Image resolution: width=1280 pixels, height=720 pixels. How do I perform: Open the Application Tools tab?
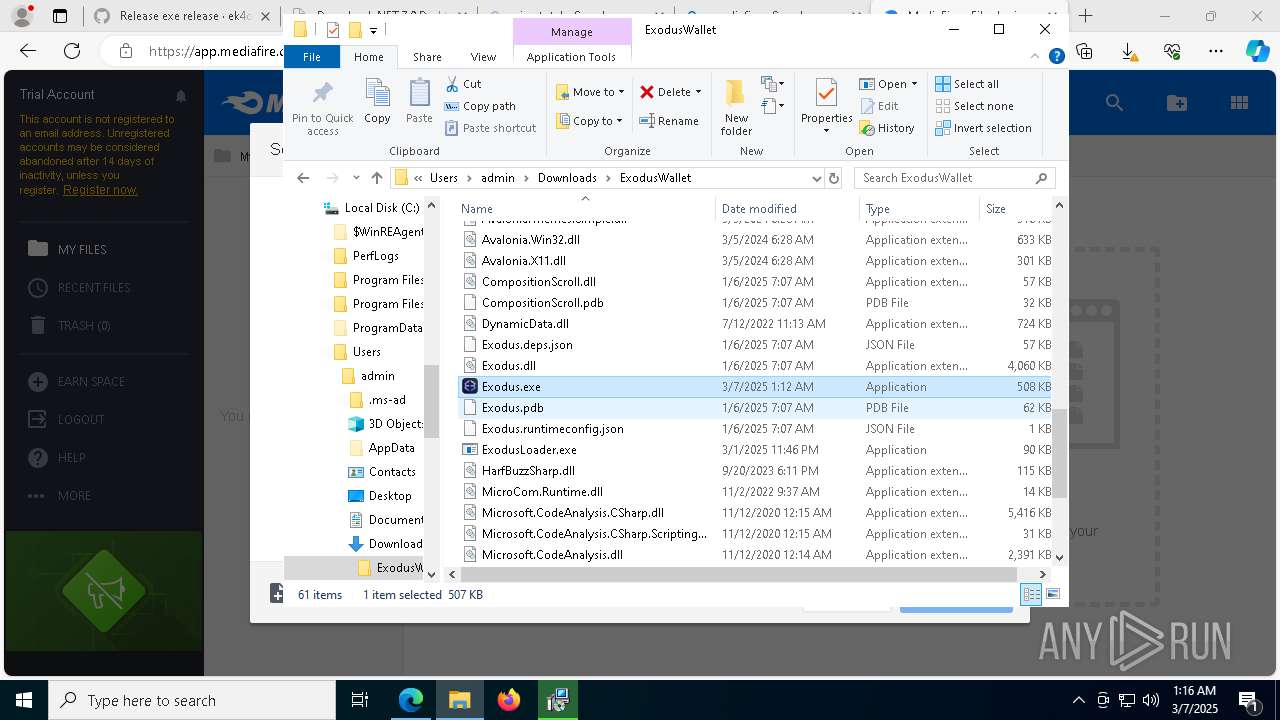click(571, 57)
